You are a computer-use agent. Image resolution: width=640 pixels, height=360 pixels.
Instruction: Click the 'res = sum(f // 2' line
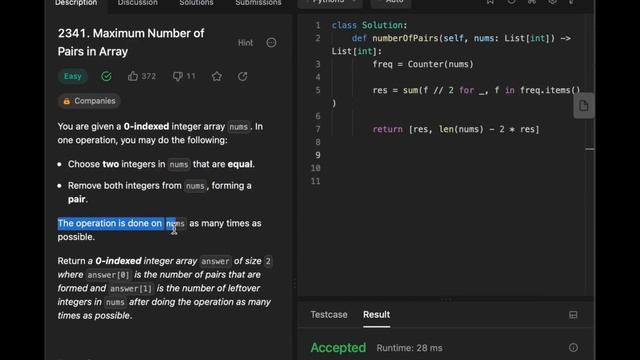(x=476, y=91)
